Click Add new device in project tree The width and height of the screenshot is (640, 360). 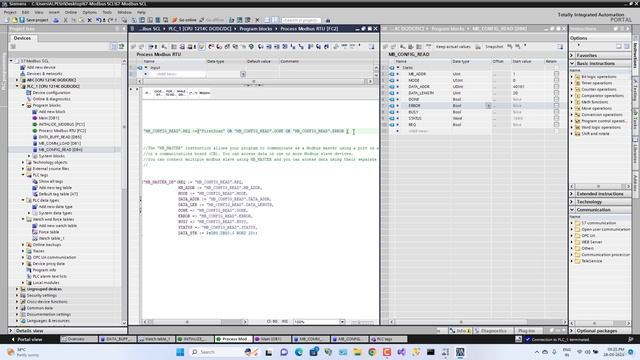pyautogui.click(x=41, y=67)
